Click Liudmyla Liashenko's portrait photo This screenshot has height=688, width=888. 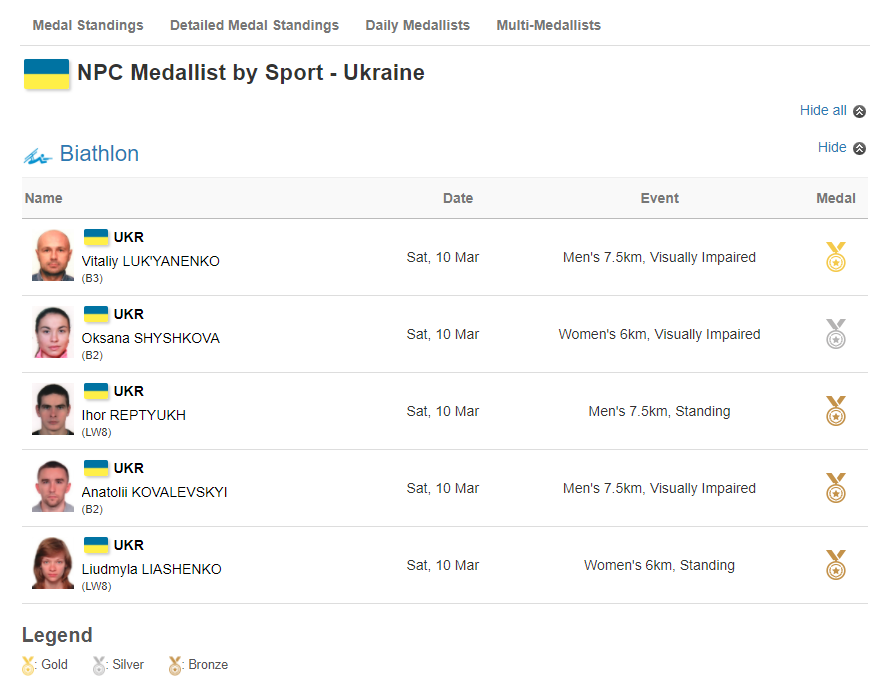(x=53, y=563)
